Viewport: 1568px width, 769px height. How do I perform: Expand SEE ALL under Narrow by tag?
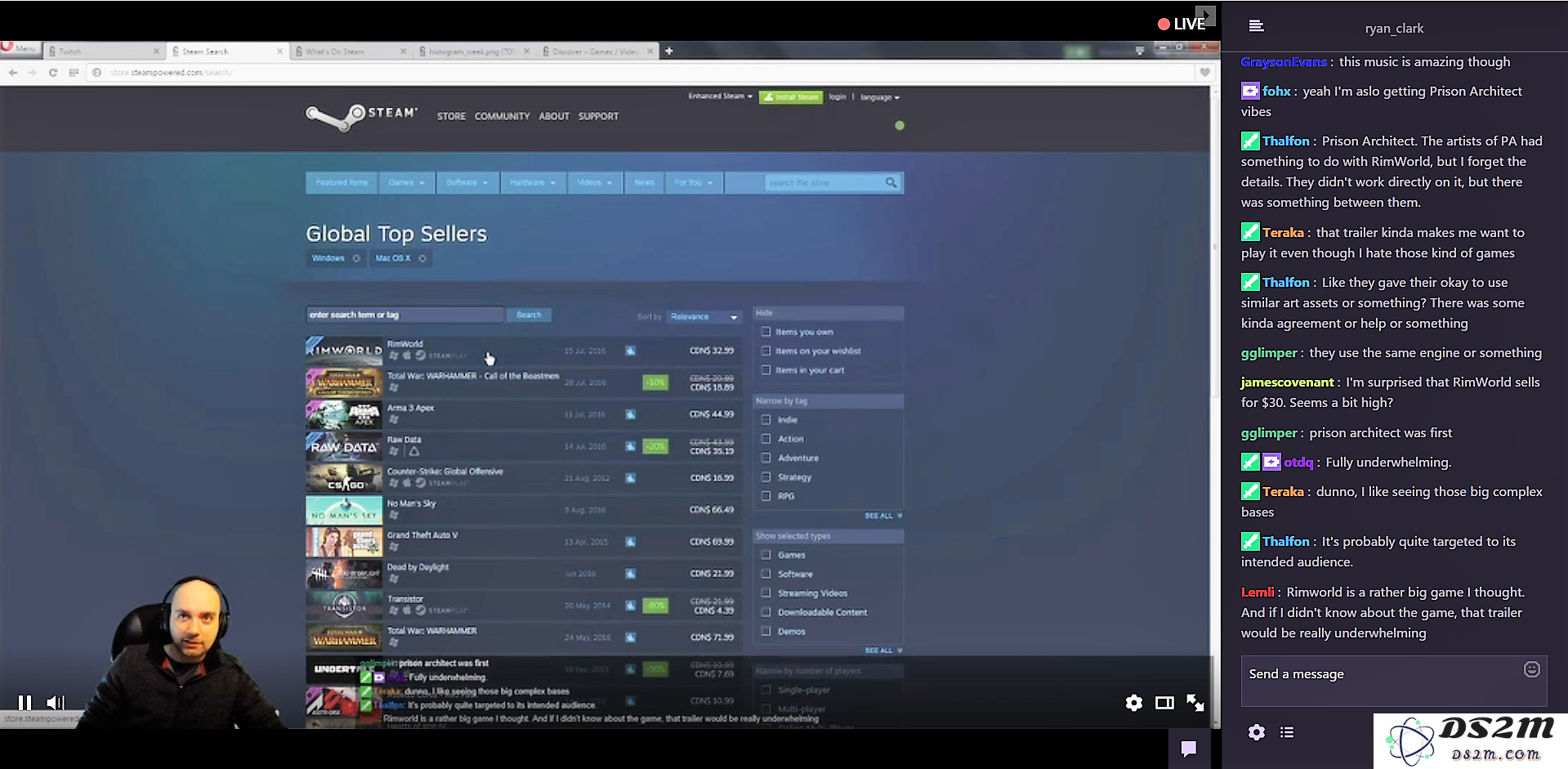pos(883,516)
